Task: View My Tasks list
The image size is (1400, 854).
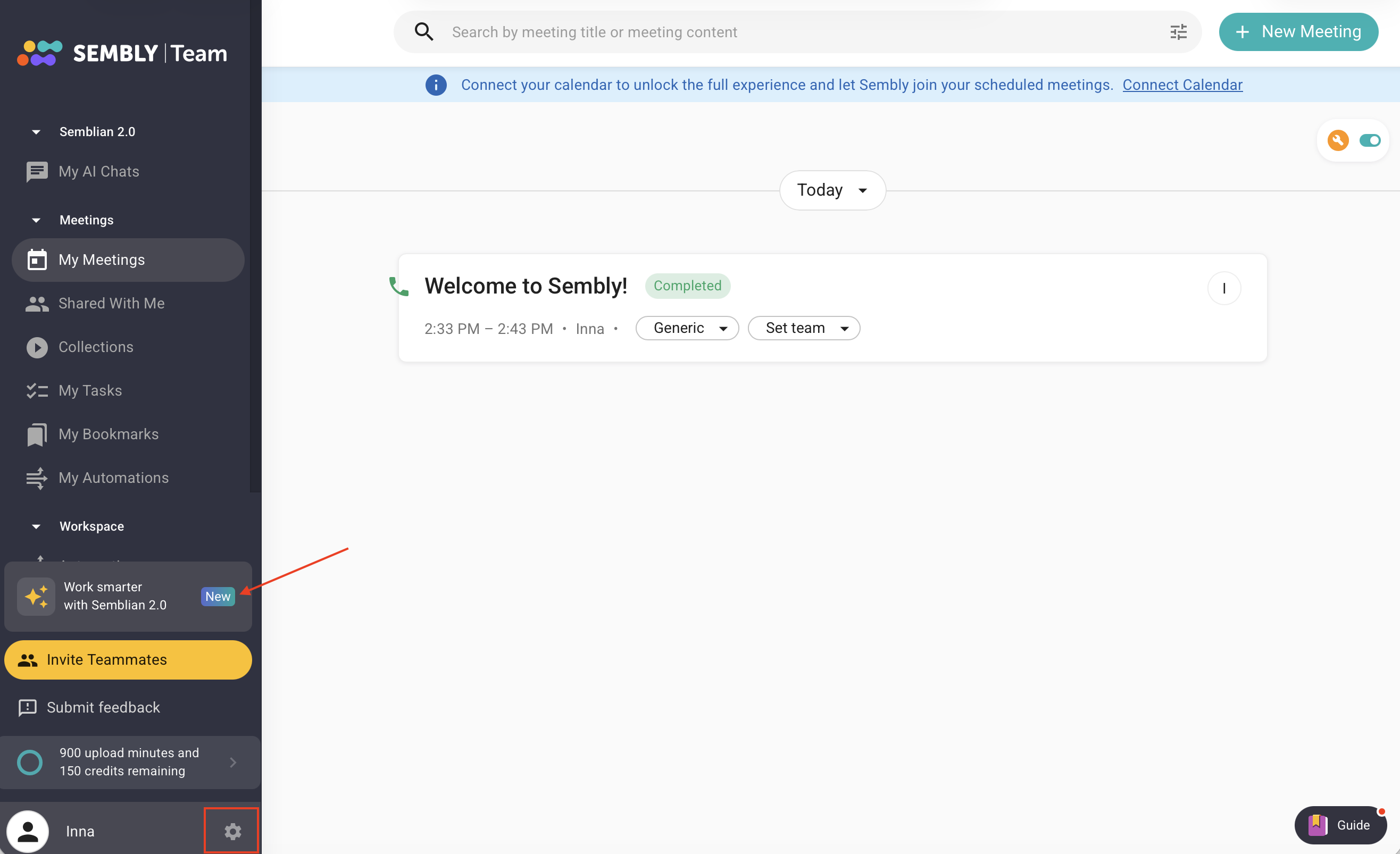Action: pyautogui.click(x=90, y=390)
